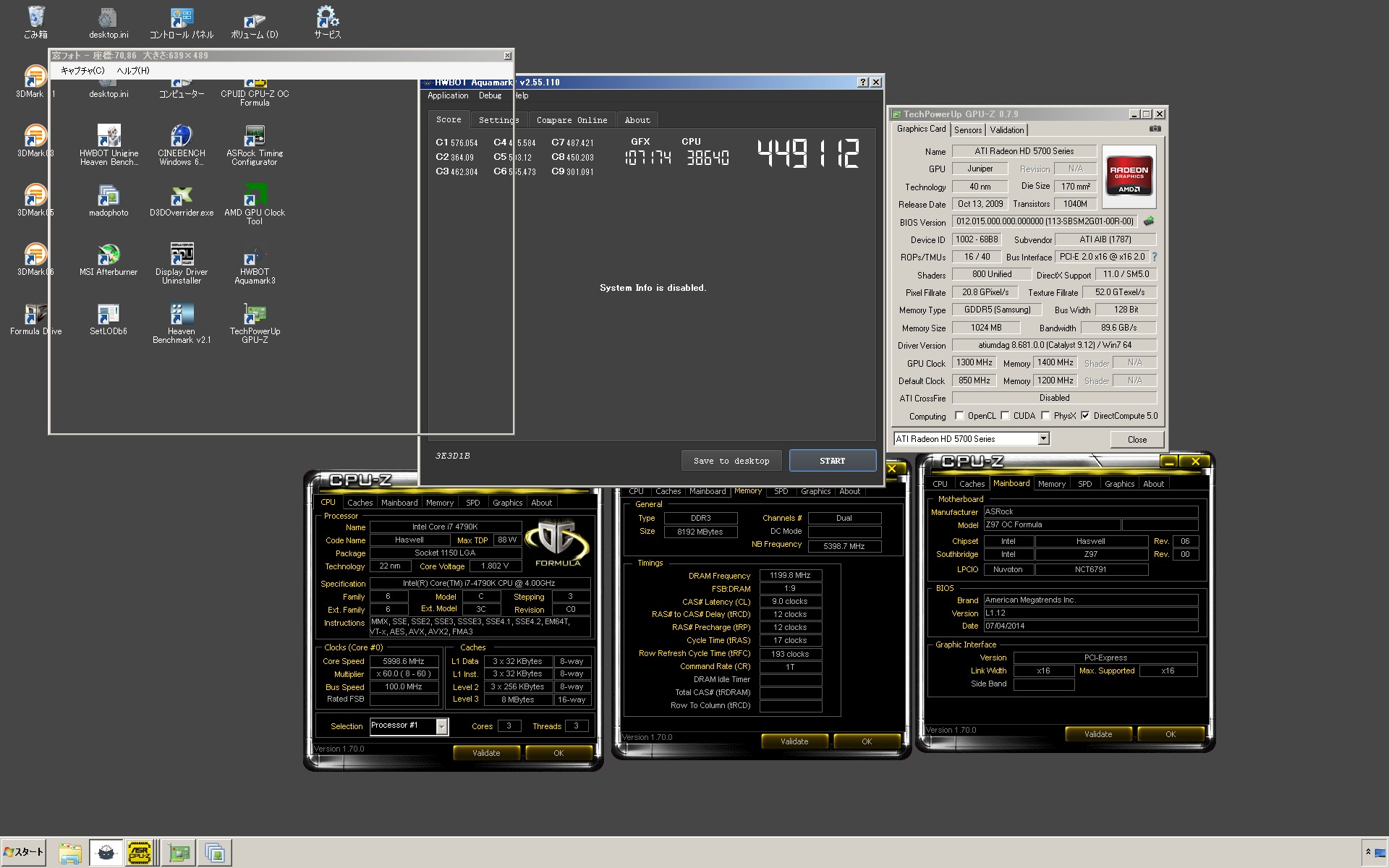The height and width of the screenshot is (868, 1389).
Task: Open Processor #1 selection dropdown
Action: [x=442, y=726]
